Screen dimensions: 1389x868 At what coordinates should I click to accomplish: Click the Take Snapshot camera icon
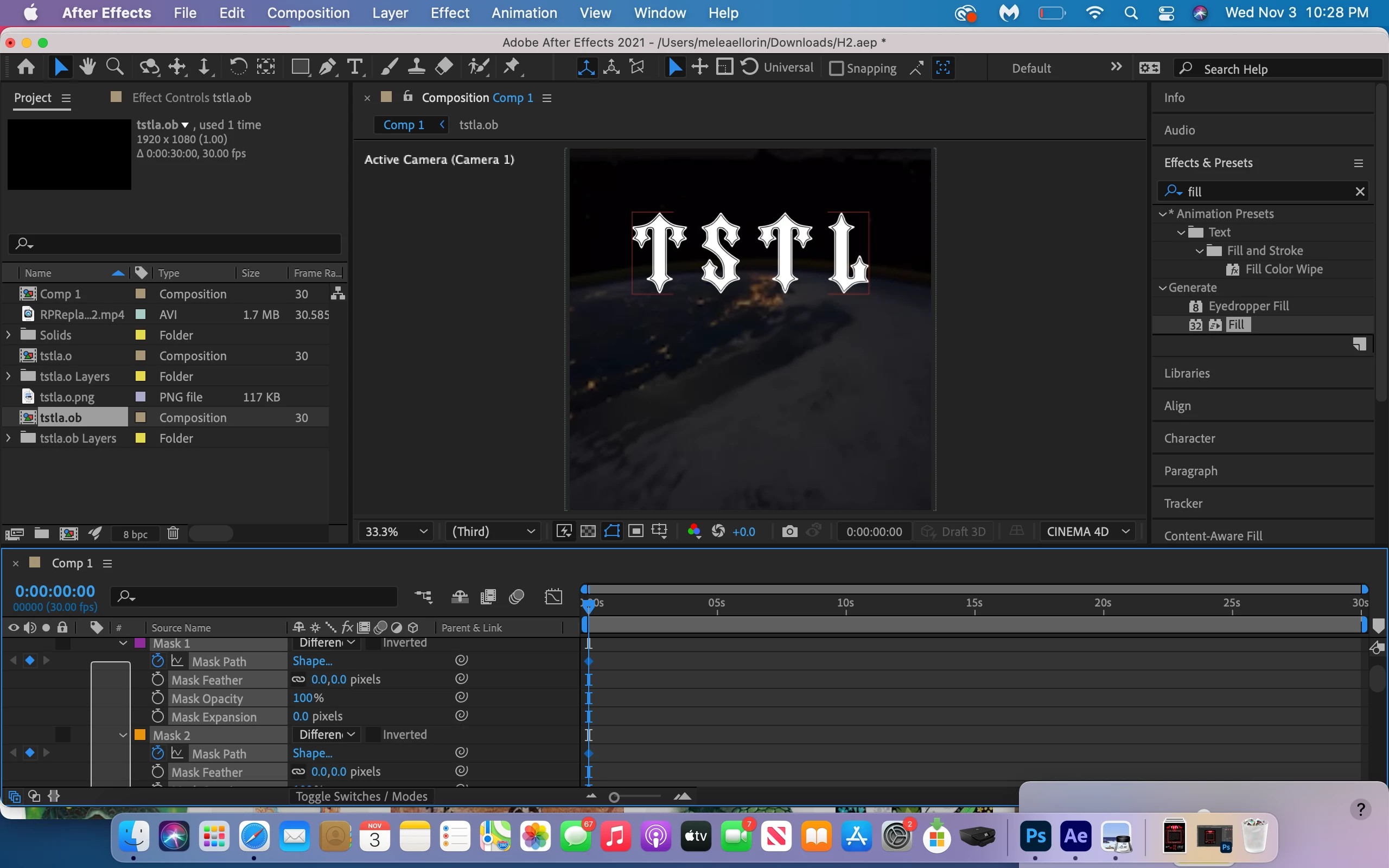click(790, 532)
